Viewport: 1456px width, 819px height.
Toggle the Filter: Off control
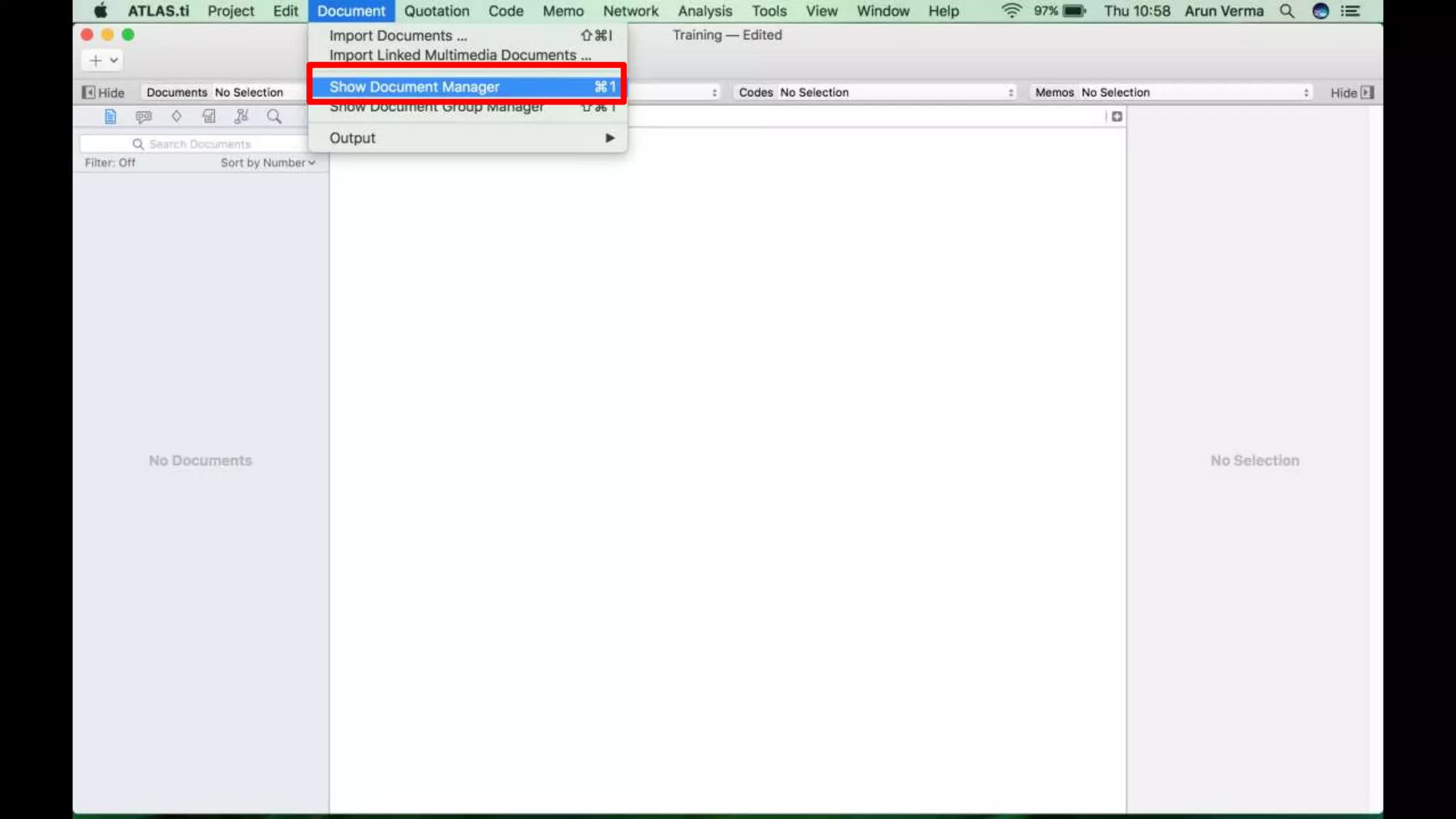pos(110,163)
